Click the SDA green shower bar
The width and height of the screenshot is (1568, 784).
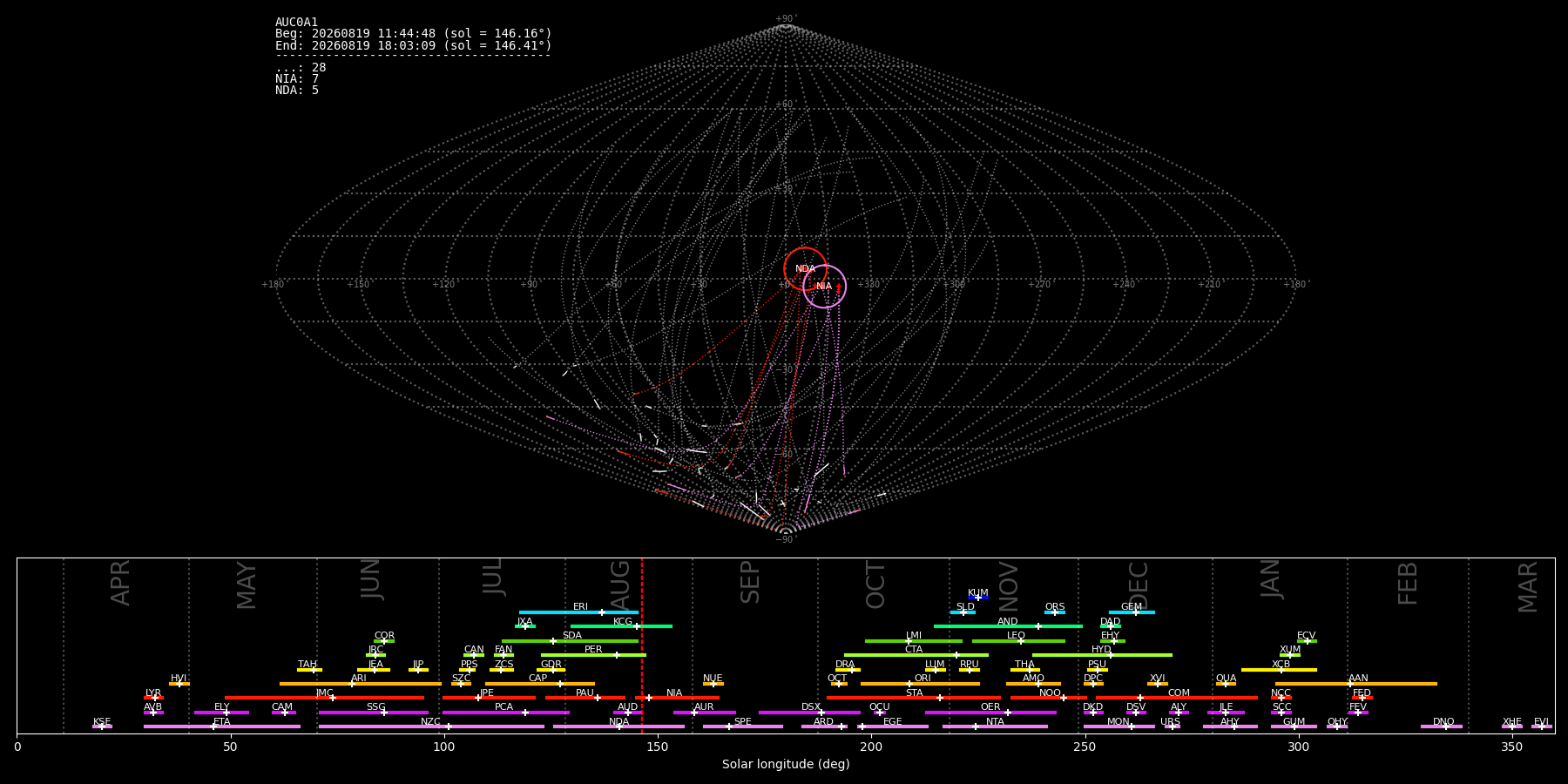(x=571, y=641)
